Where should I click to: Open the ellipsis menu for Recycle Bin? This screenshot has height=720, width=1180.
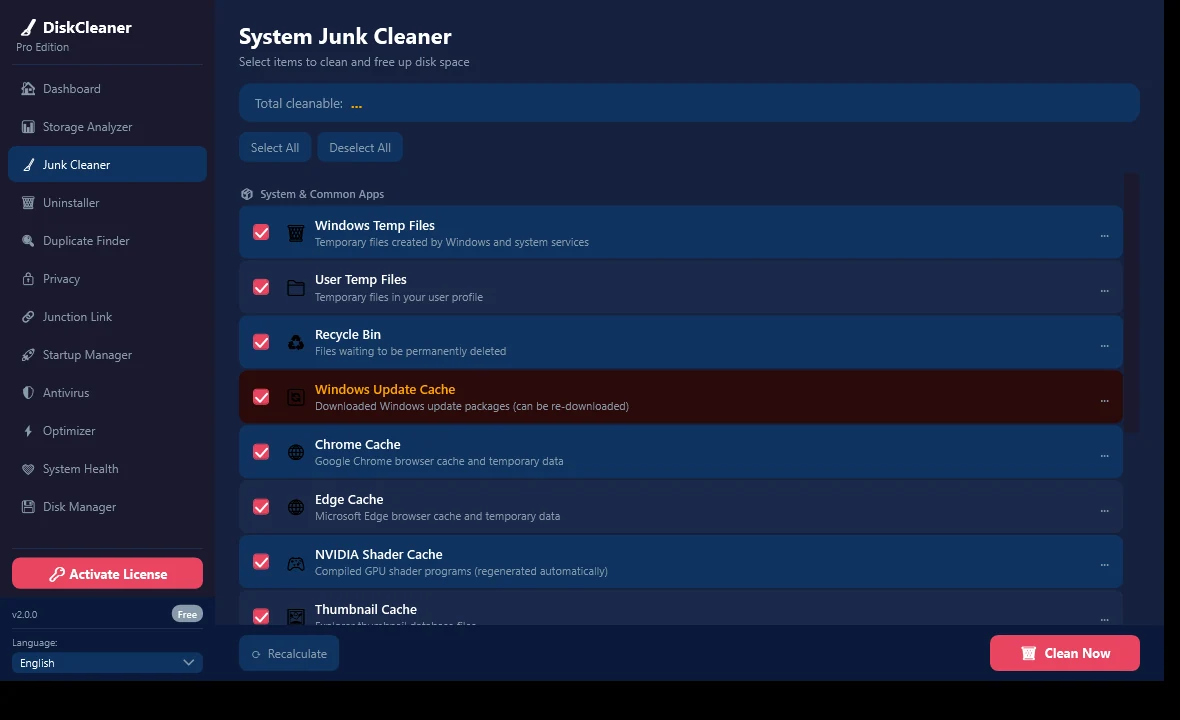point(1104,345)
